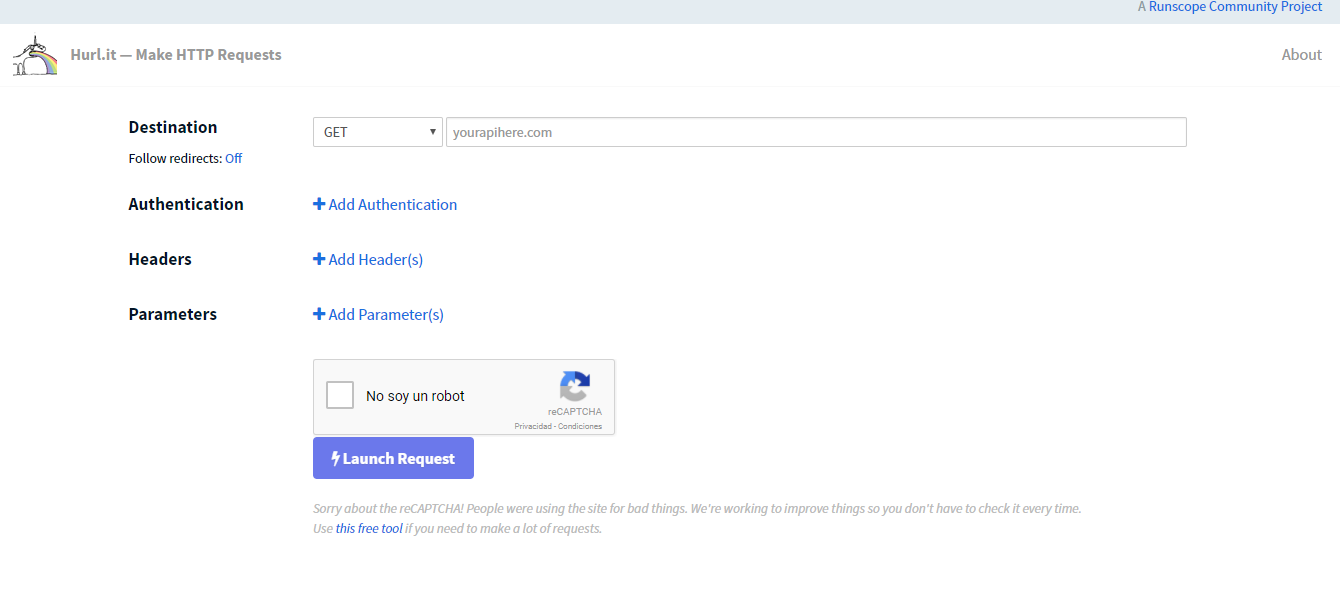Click the reCAPTCHA Condiciones link
1340x606 pixels.
click(x=580, y=426)
